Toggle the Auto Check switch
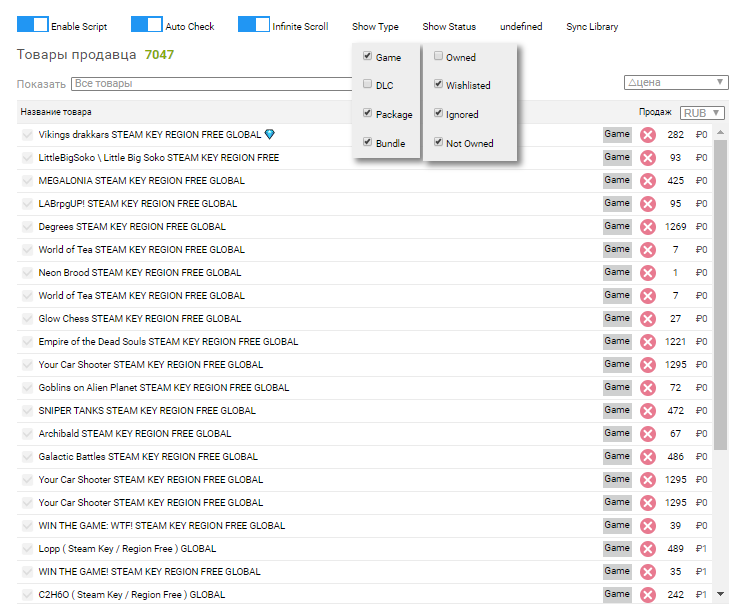The height and width of the screenshot is (607, 747). pos(147,24)
